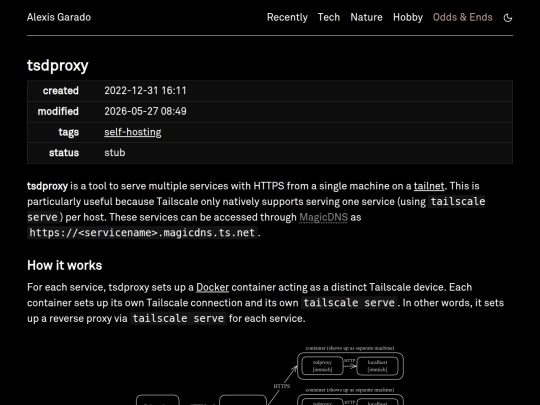
Task: Click the 'status' row label
Action: tap(64, 153)
